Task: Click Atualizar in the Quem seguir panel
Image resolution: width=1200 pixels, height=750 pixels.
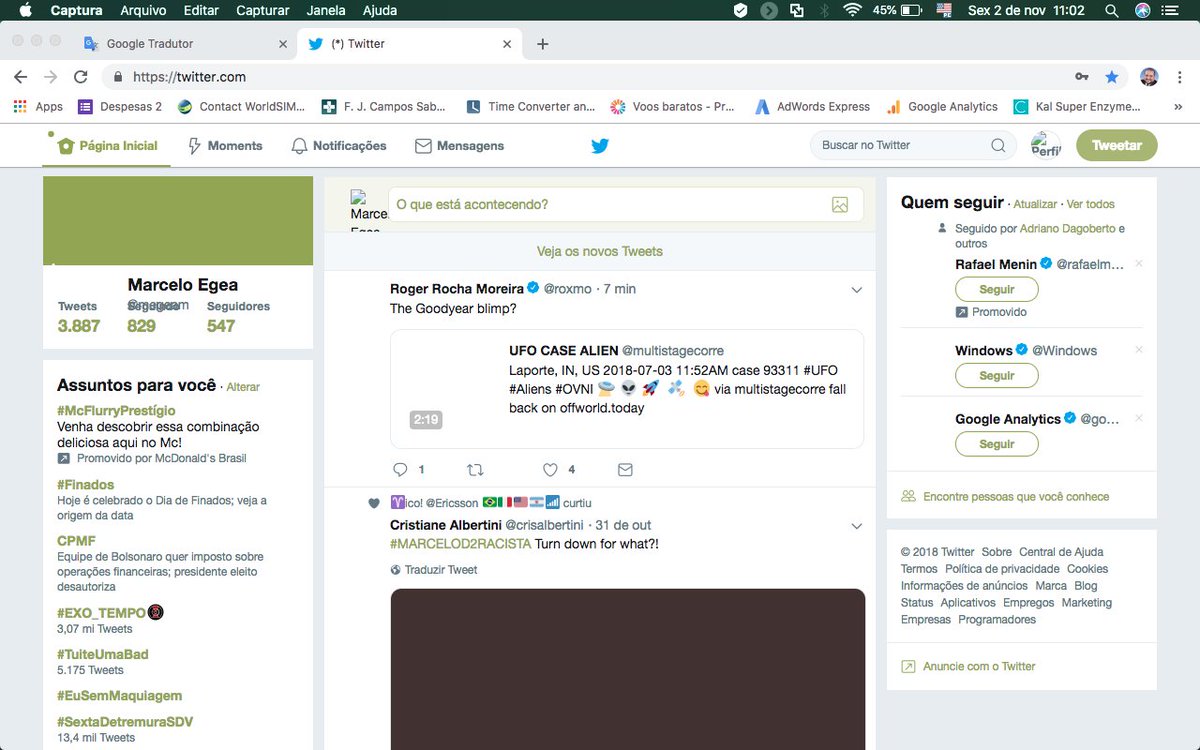Action: tap(1035, 204)
